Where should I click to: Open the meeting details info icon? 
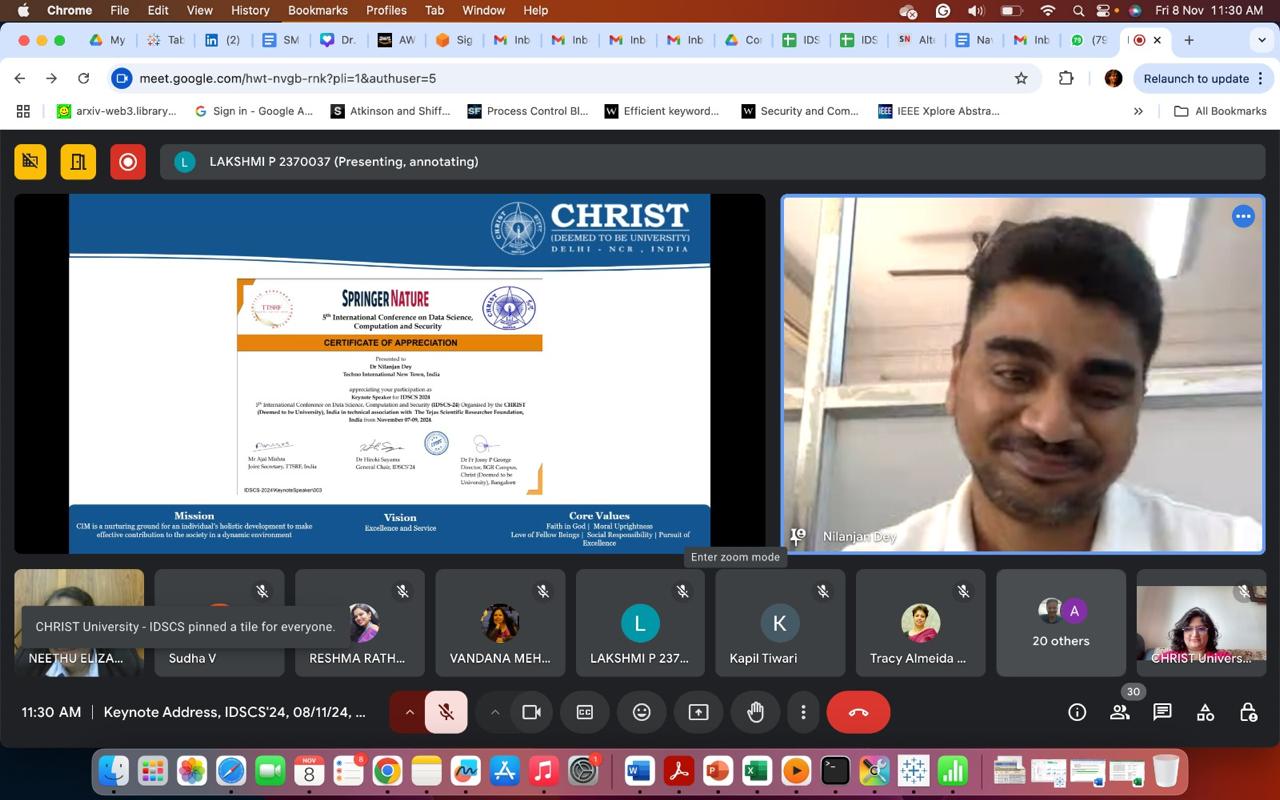click(x=1077, y=712)
